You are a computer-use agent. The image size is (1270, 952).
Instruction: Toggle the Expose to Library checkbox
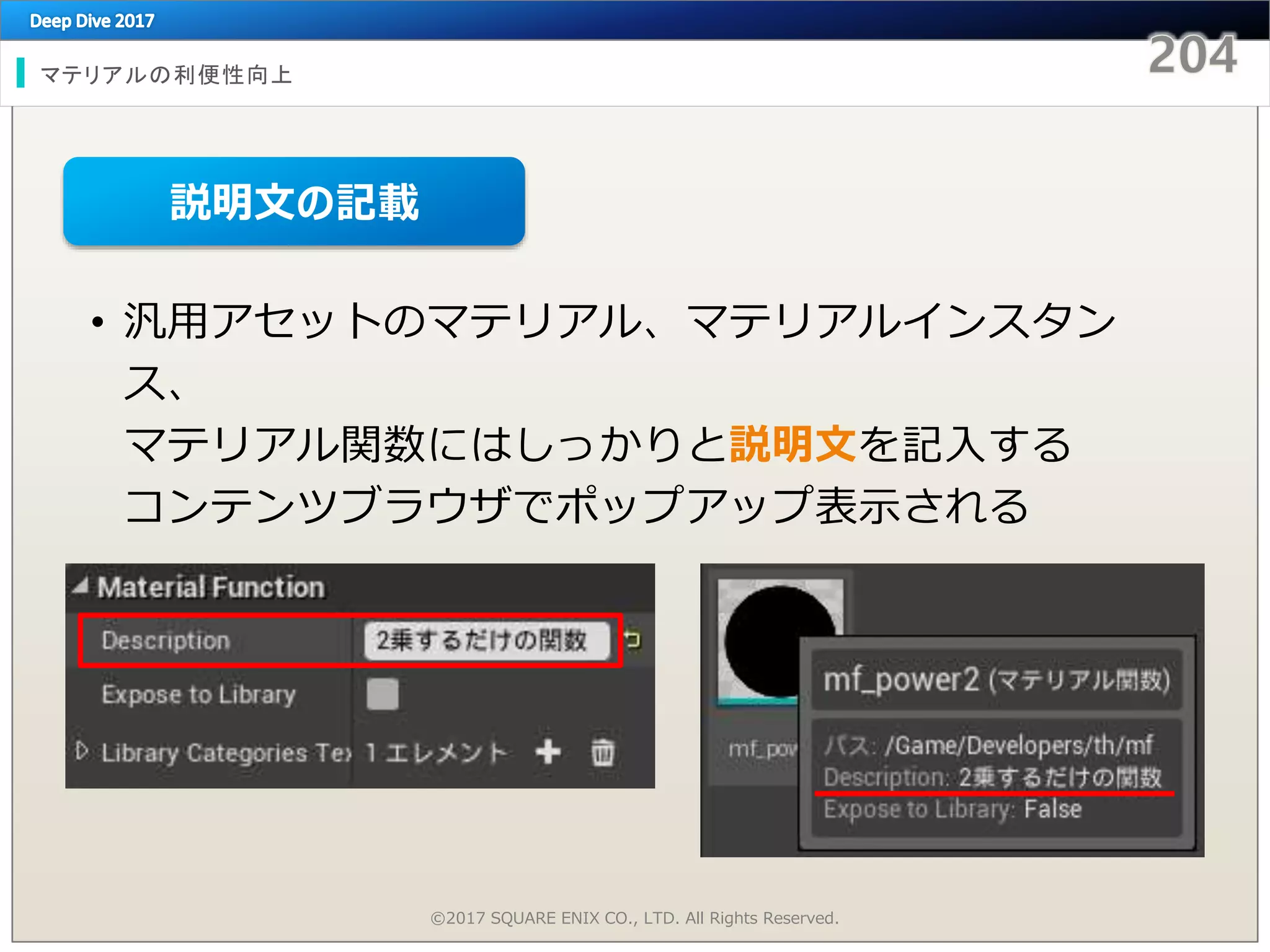click(382, 694)
